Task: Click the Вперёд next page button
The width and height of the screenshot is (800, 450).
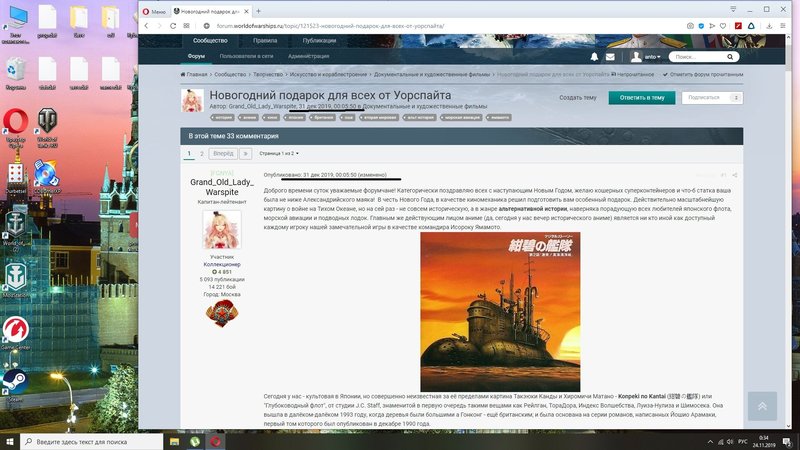Action: coord(223,154)
